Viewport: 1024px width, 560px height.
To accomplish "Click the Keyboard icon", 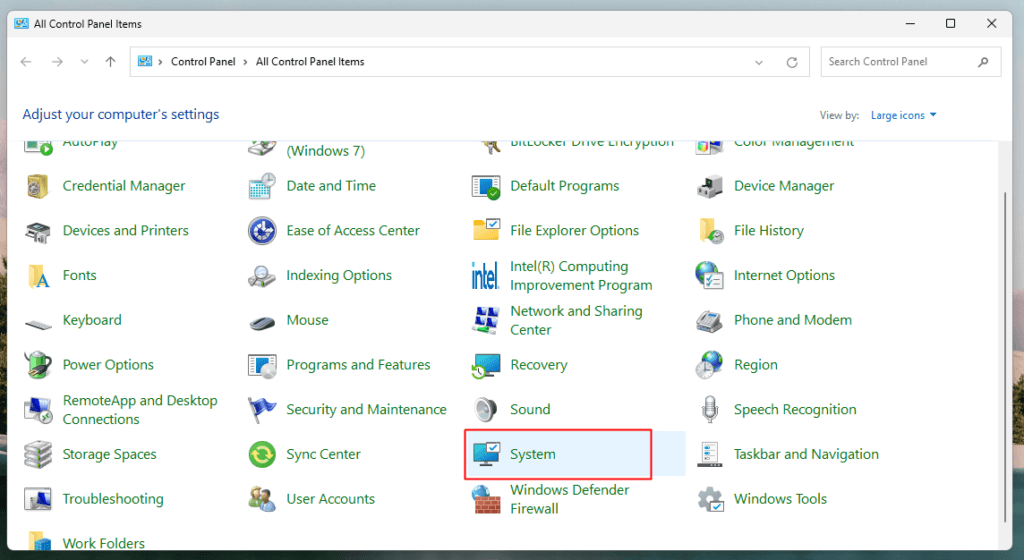I will 38,323.
